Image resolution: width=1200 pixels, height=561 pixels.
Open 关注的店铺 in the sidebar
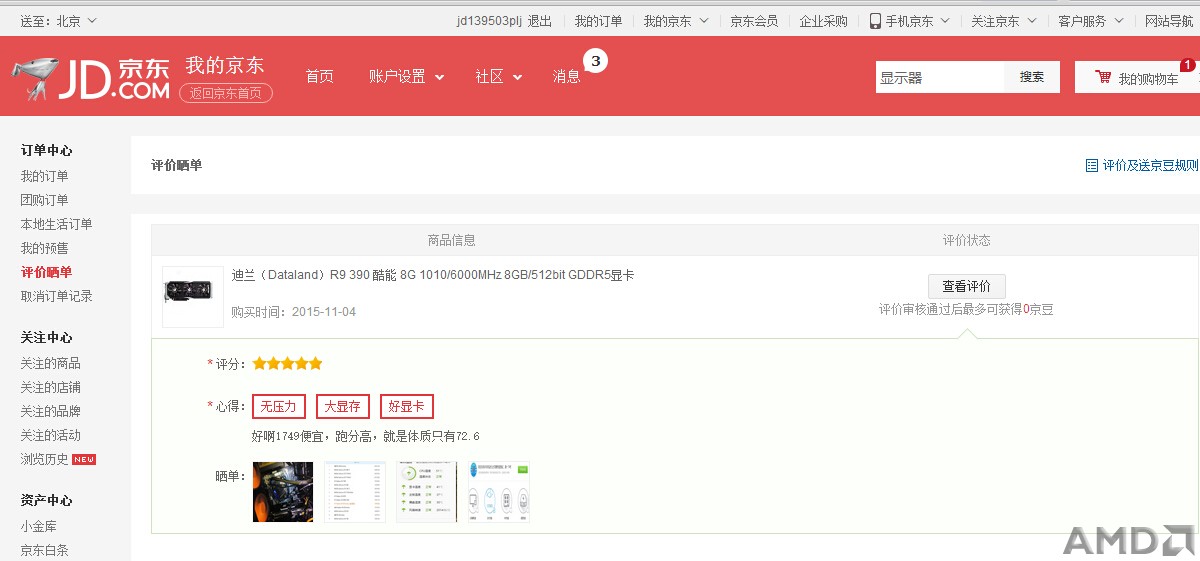point(51,387)
